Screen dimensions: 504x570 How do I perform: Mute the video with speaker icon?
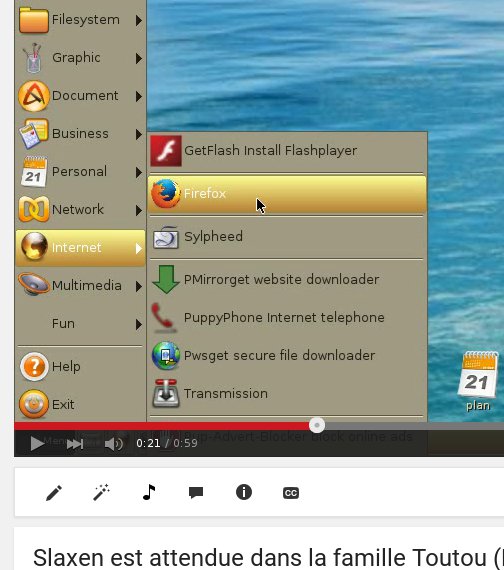[x=113, y=444]
